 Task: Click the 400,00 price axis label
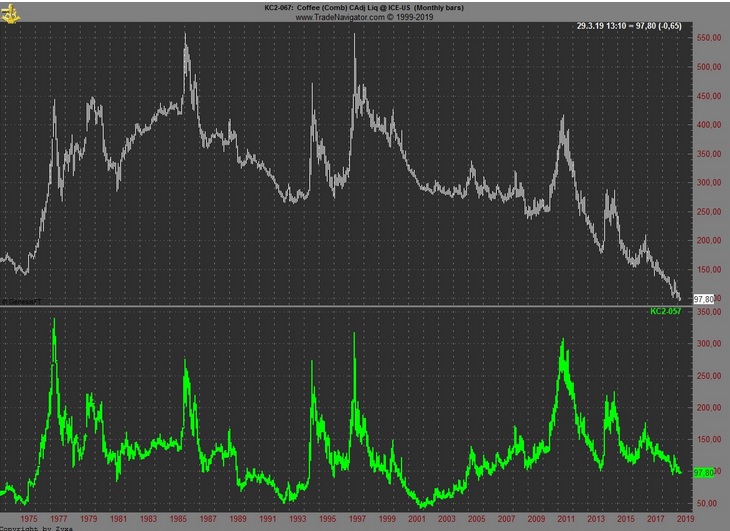(x=709, y=125)
